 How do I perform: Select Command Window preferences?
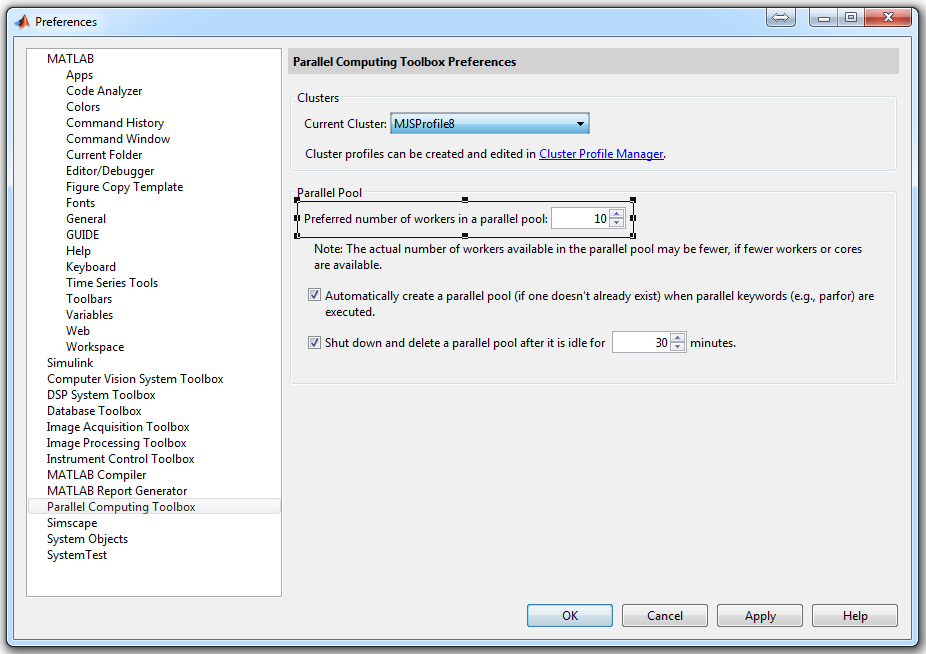118,139
